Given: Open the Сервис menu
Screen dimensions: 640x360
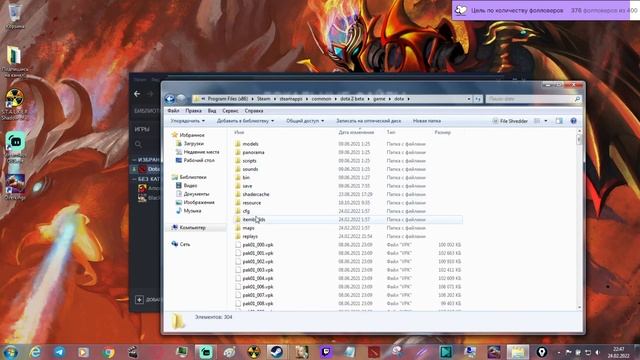Looking at the screenshot, I should pos(231,111).
